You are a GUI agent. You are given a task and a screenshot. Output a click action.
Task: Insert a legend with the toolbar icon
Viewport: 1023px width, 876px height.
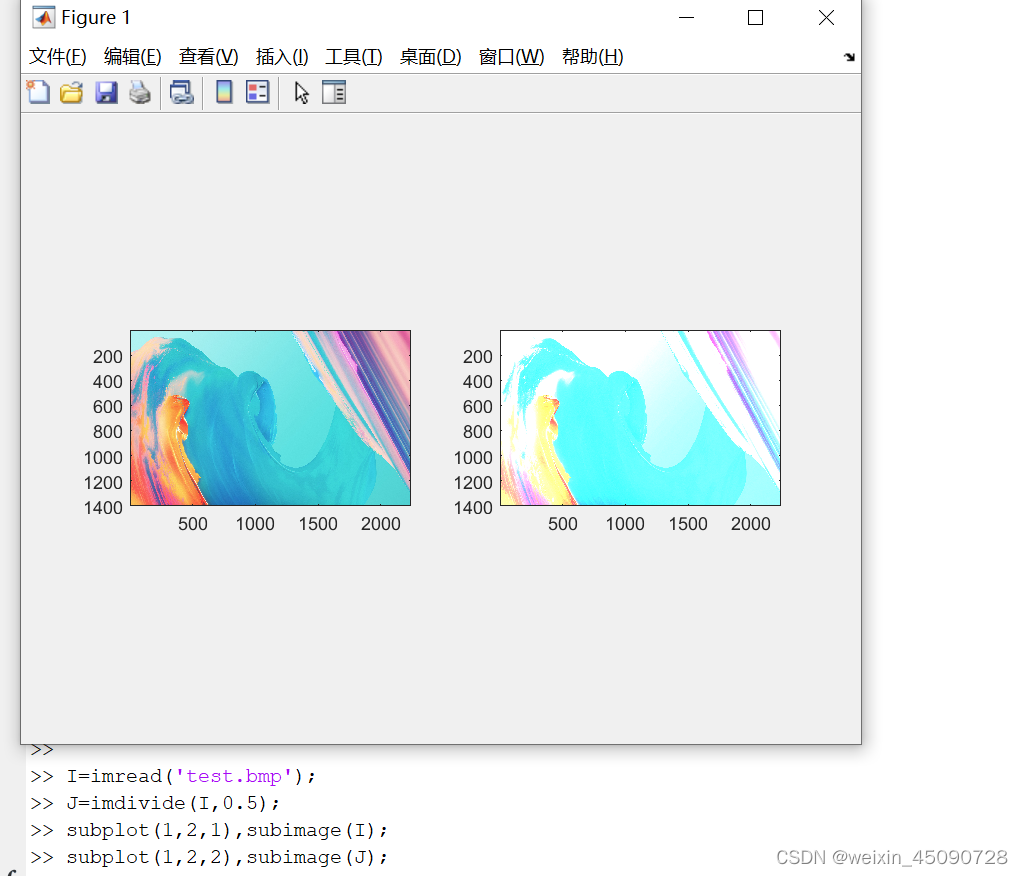[258, 93]
